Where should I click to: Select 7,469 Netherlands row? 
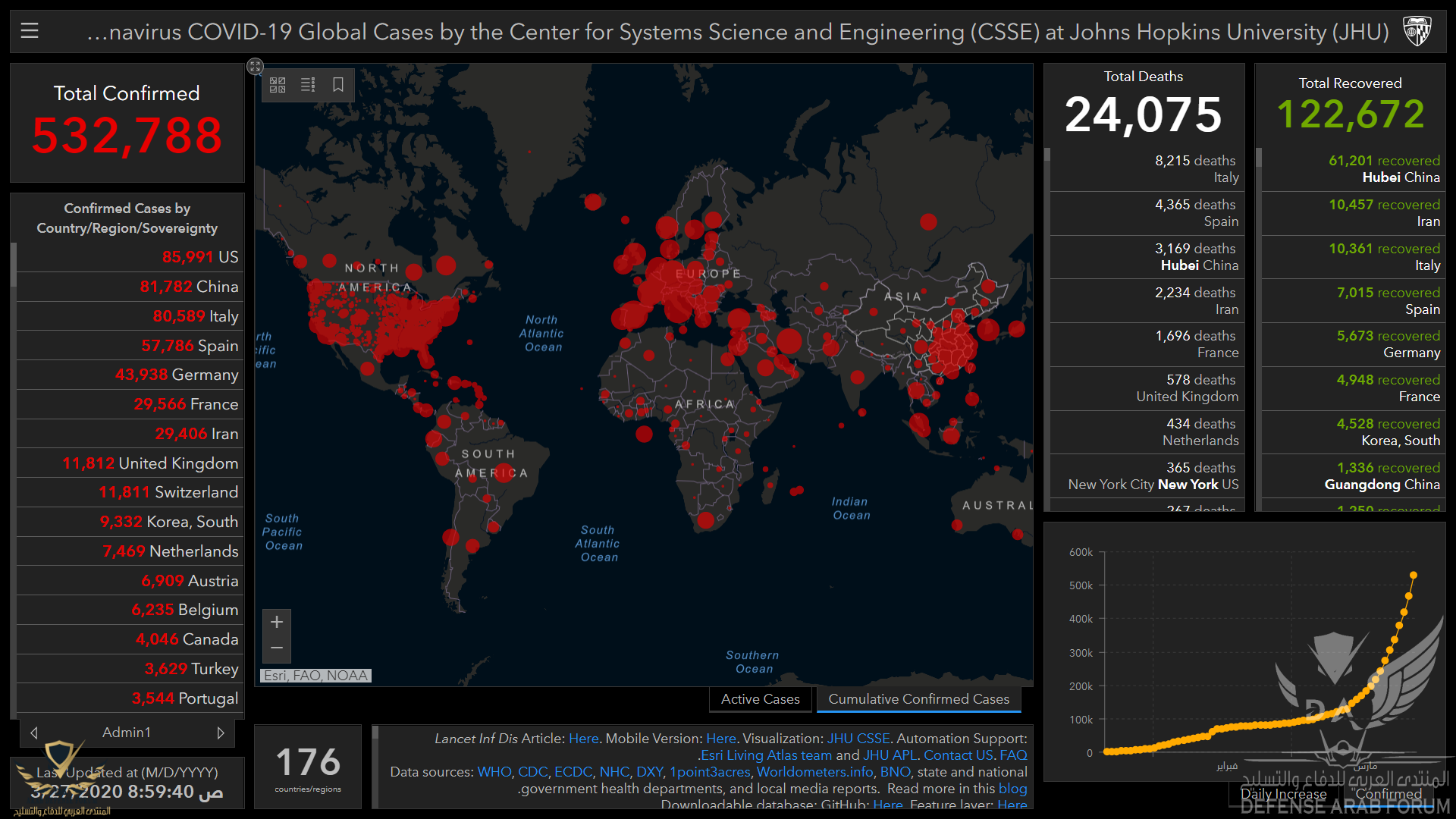(x=130, y=551)
